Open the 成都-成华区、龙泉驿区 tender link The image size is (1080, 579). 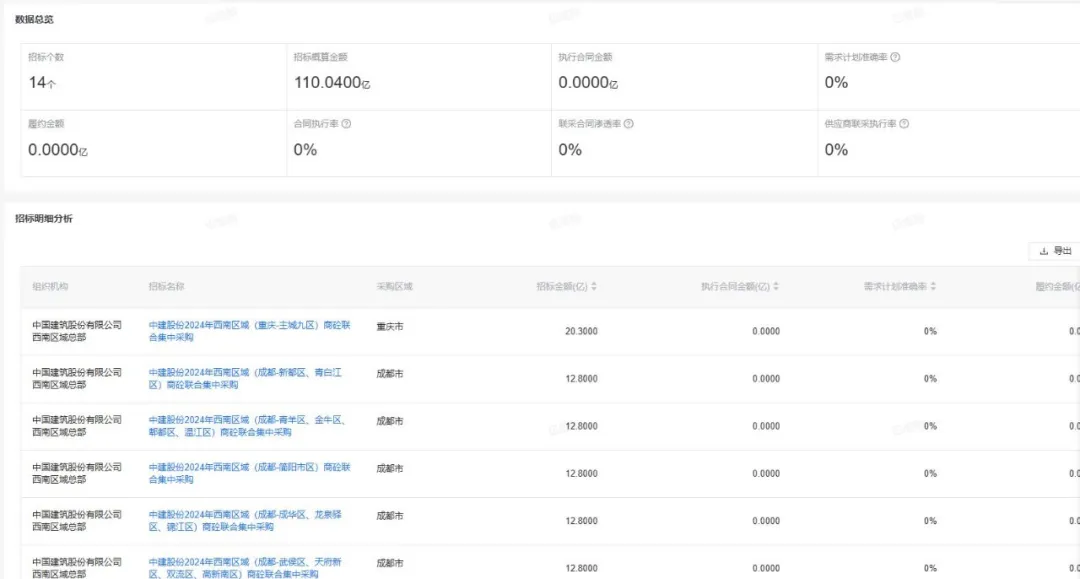click(245, 521)
